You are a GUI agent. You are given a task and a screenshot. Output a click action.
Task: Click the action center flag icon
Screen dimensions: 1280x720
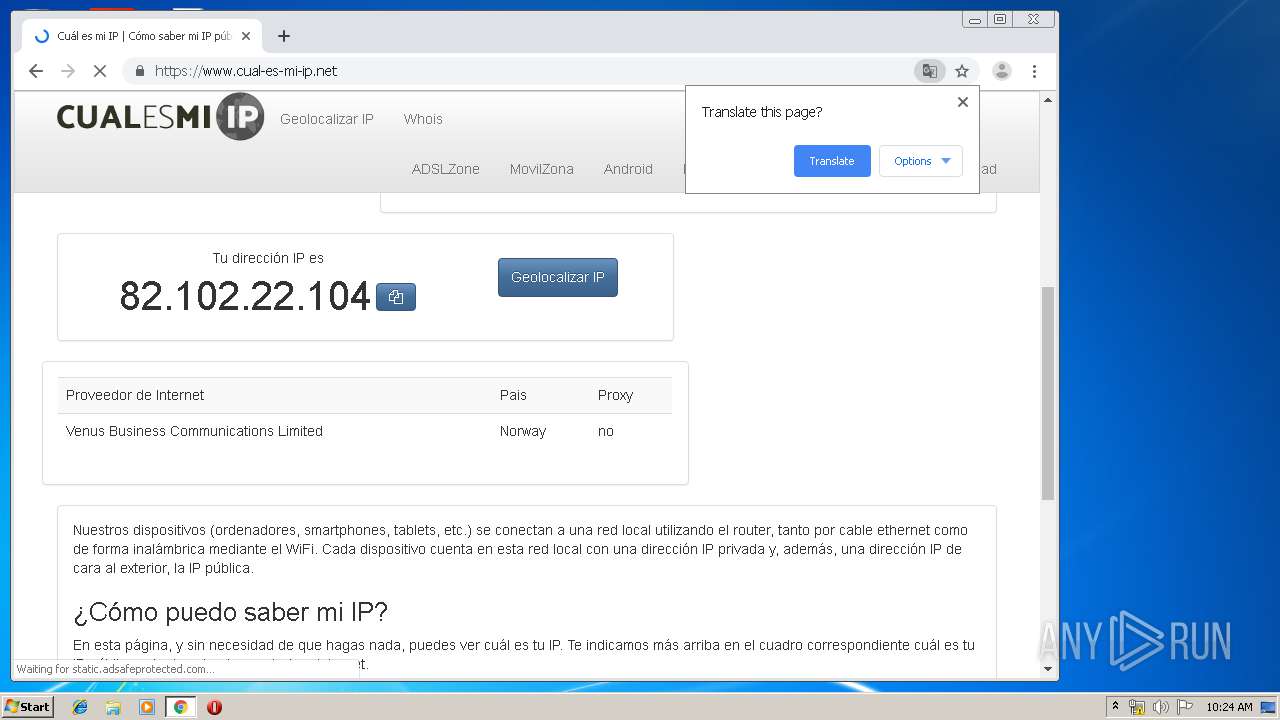pyautogui.click(x=1185, y=707)
